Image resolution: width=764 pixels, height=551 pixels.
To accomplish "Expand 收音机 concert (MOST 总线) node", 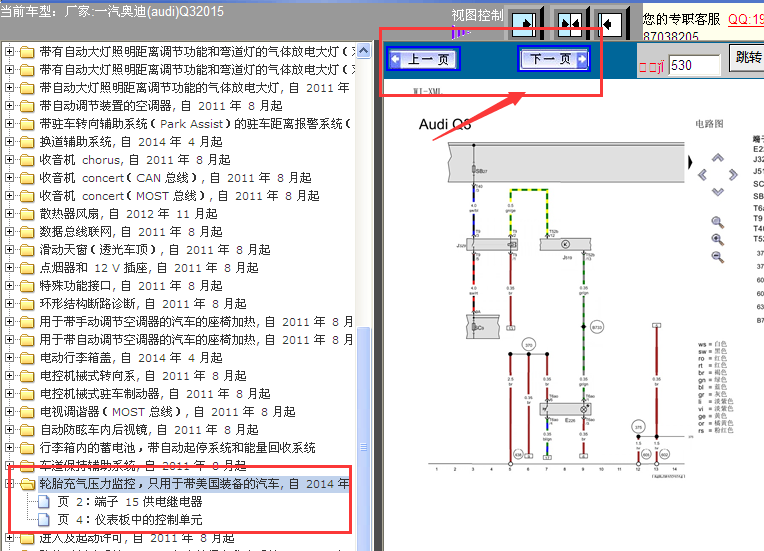I will 9,195.
